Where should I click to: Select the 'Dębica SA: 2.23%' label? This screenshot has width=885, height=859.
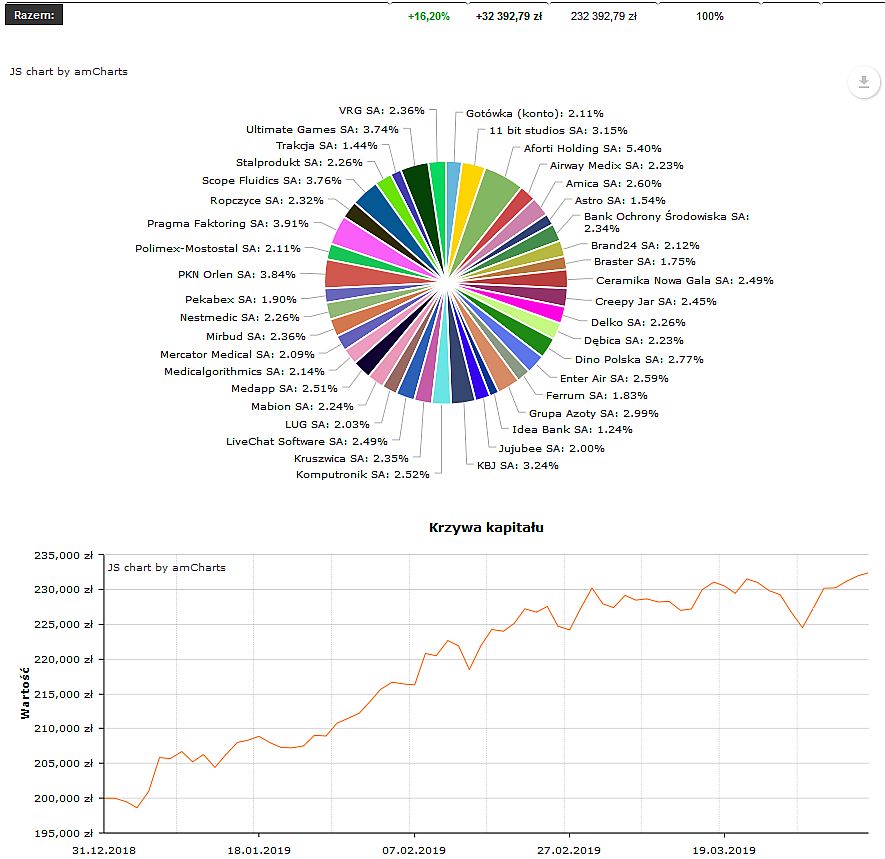[x=634, y=340]
